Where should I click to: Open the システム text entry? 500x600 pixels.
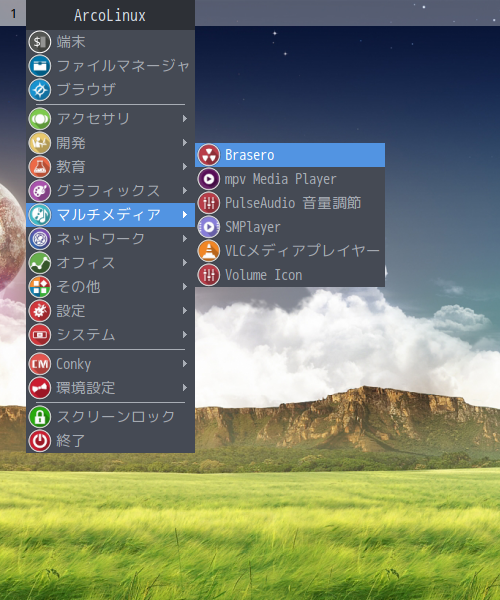click(x=86, y=335)
